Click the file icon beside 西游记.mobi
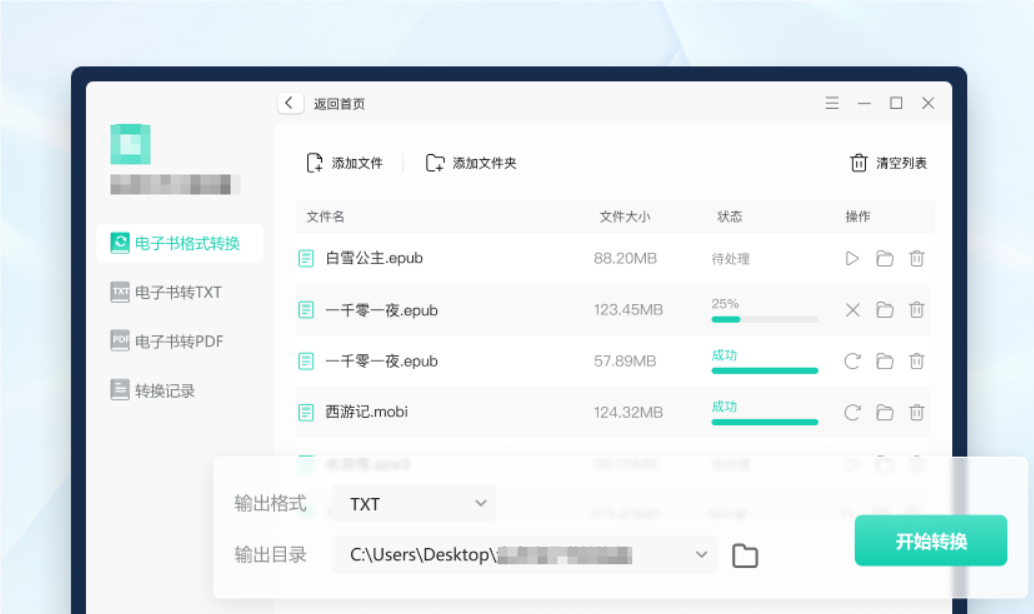The width and height of the screenshot is (1034, 614). click(306, 413)
